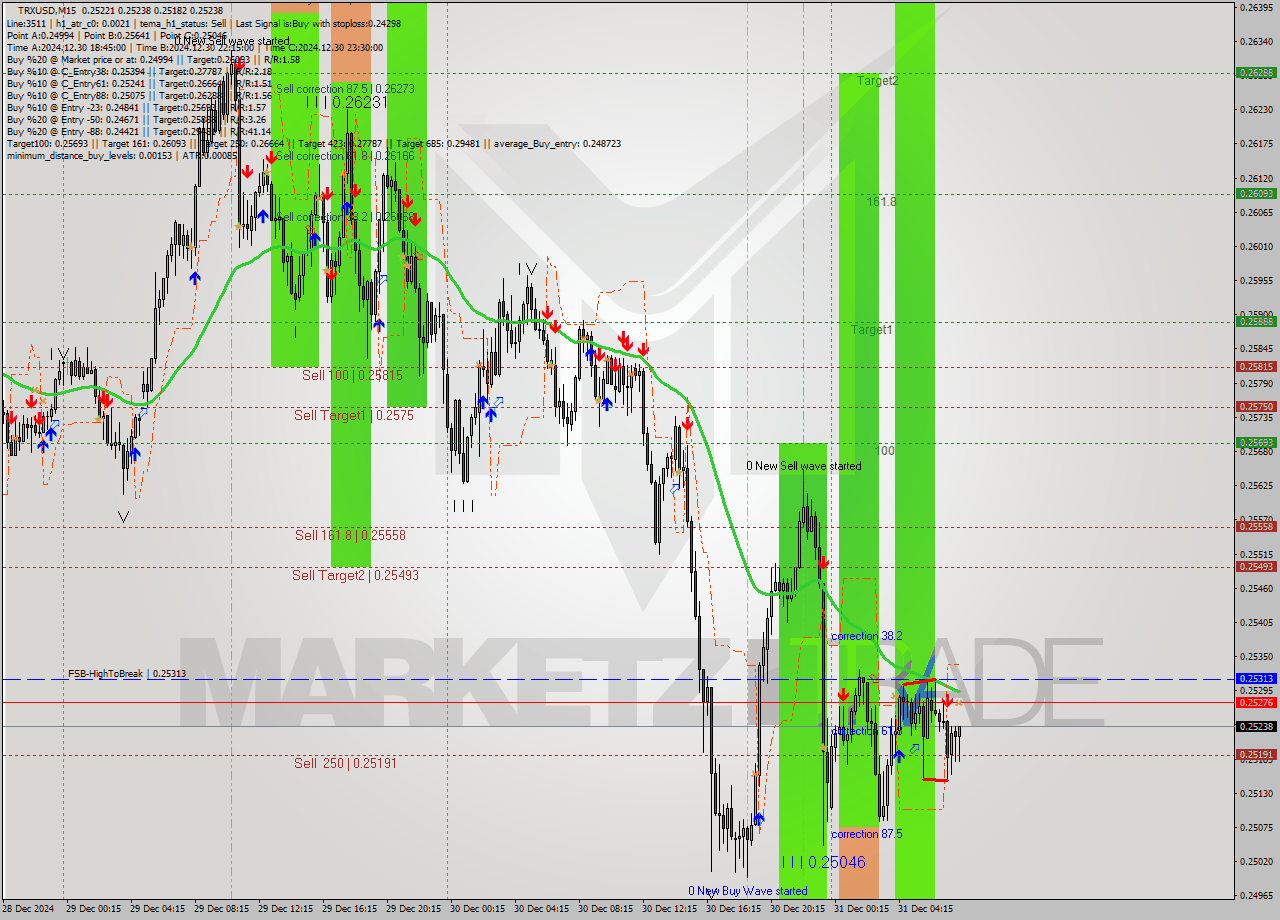Image resolution: width=1280 pixels, height=920 pixels.
Task: Click the 0.26395 price axis value
Action: (x=1256, y=7)
